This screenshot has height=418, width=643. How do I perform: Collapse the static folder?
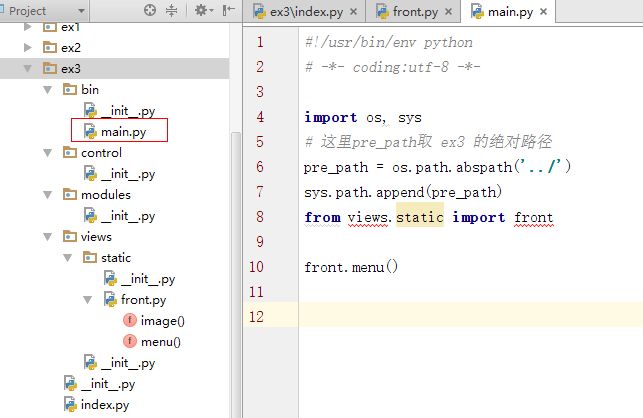coord(68,258)
